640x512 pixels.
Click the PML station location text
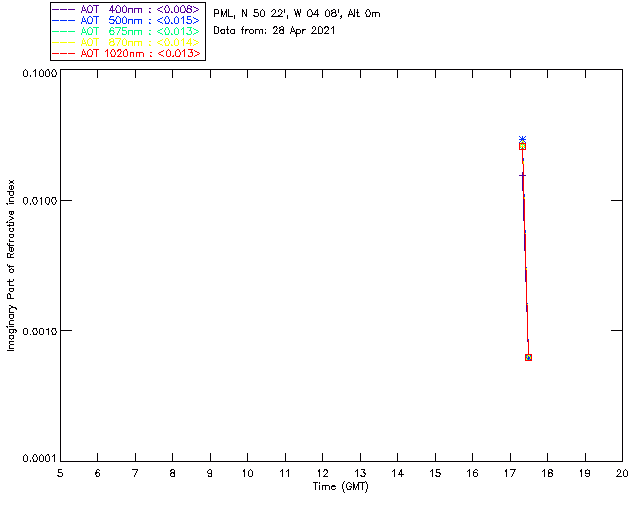(297, 14)
